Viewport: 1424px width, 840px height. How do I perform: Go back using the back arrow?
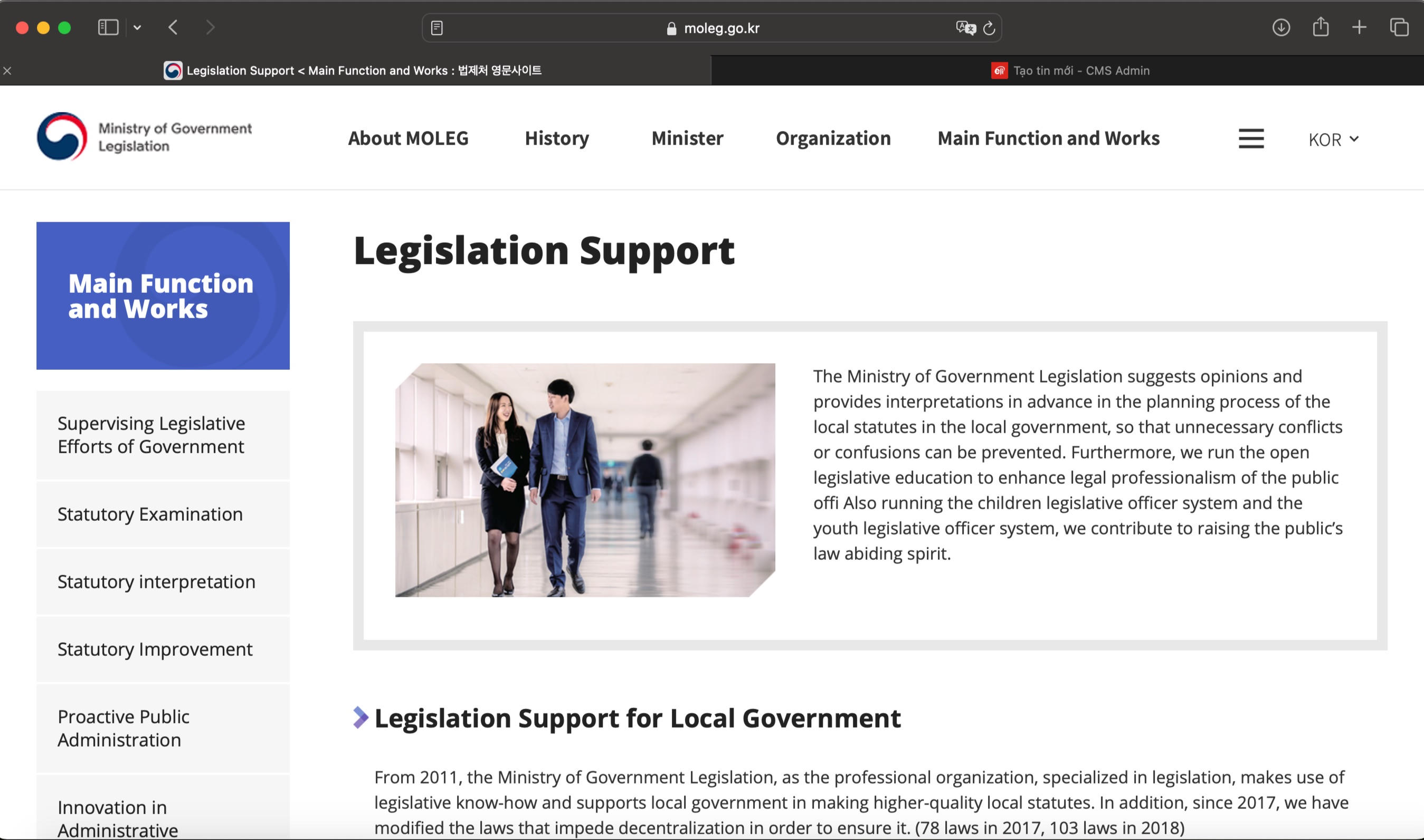tap(173, 27)
